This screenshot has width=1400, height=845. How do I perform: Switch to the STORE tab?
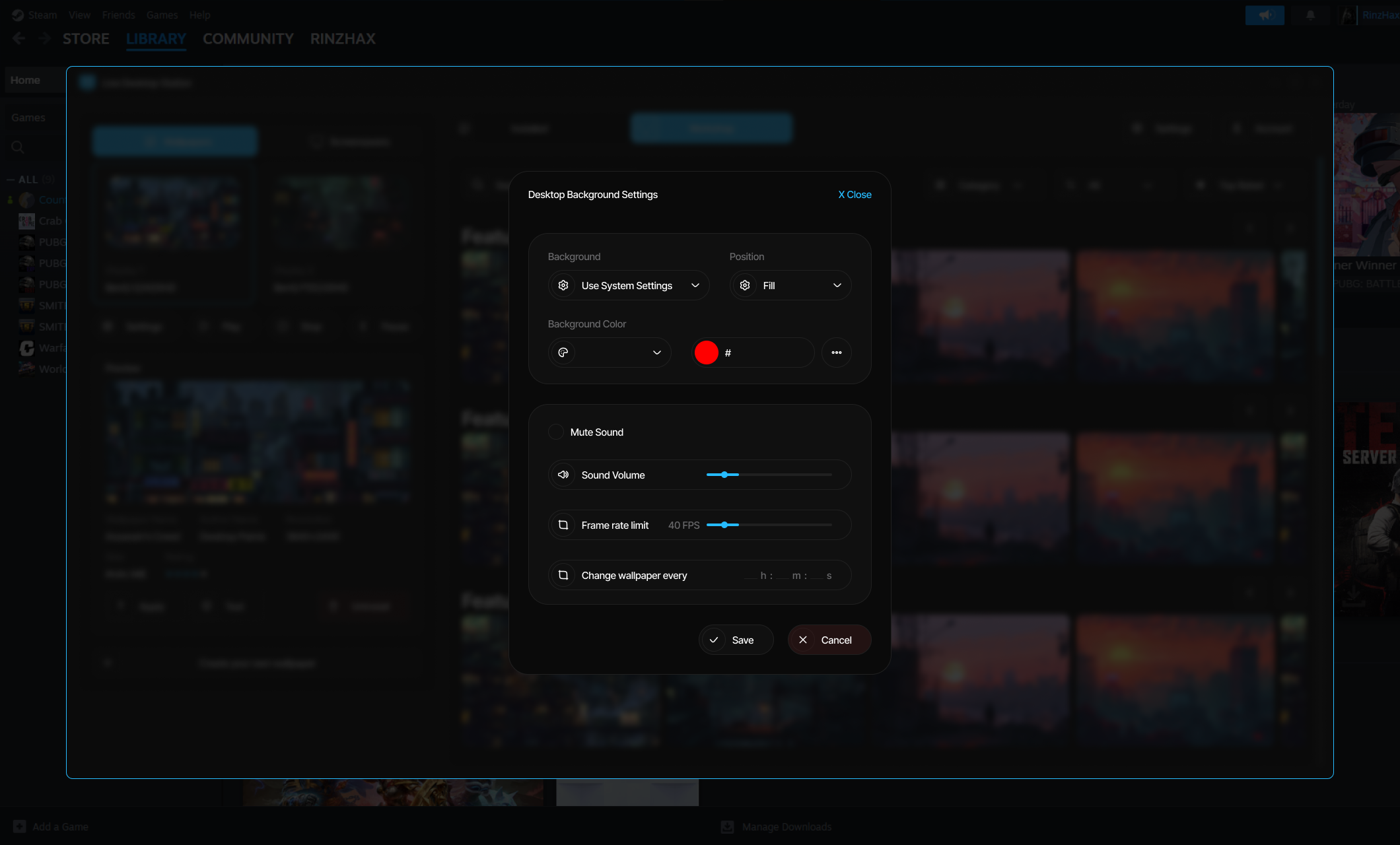tap(86, 39)
